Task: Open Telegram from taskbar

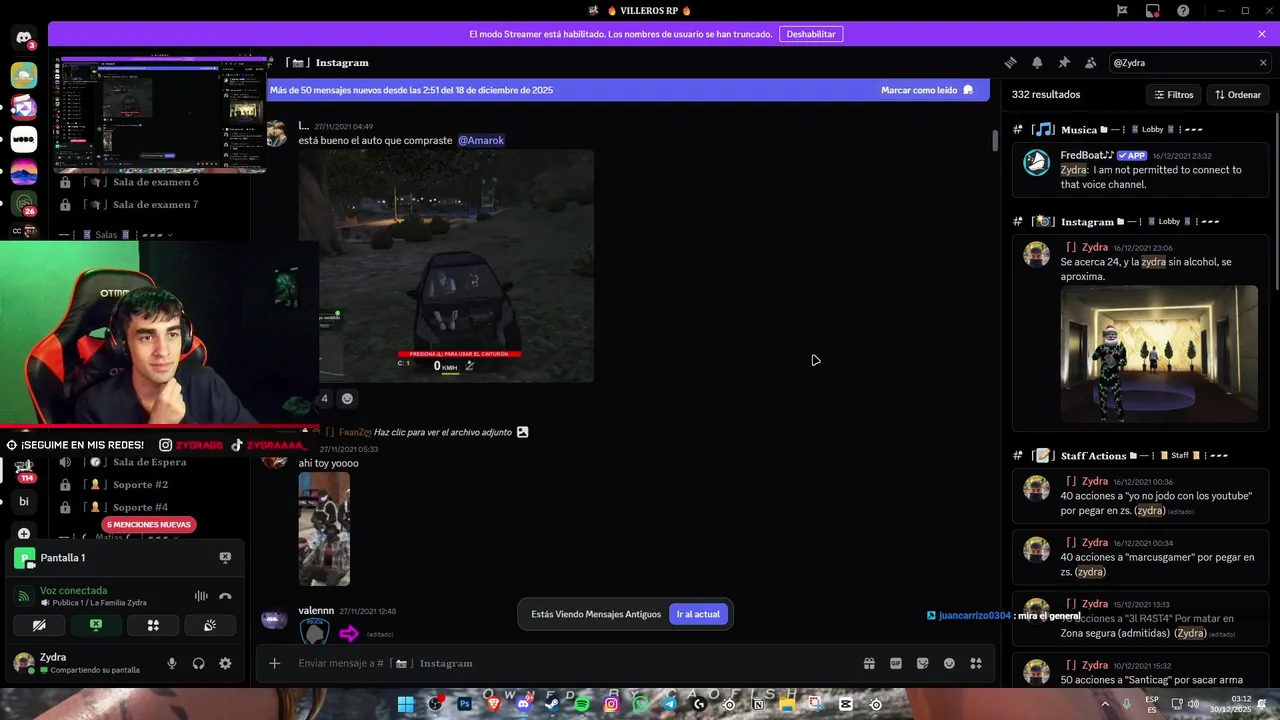Action: 670,704
